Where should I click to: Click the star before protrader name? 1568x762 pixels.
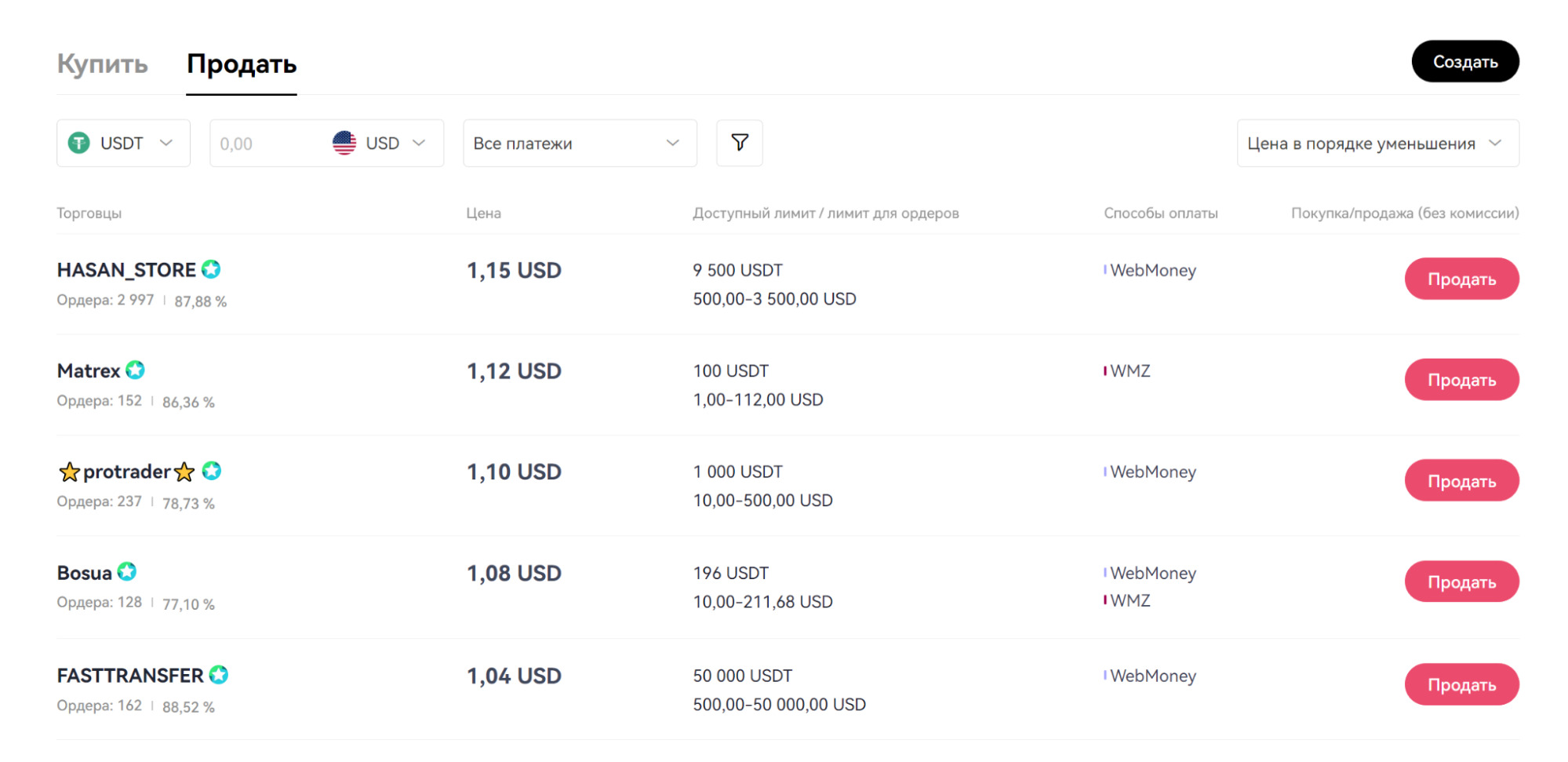[69, 472]
